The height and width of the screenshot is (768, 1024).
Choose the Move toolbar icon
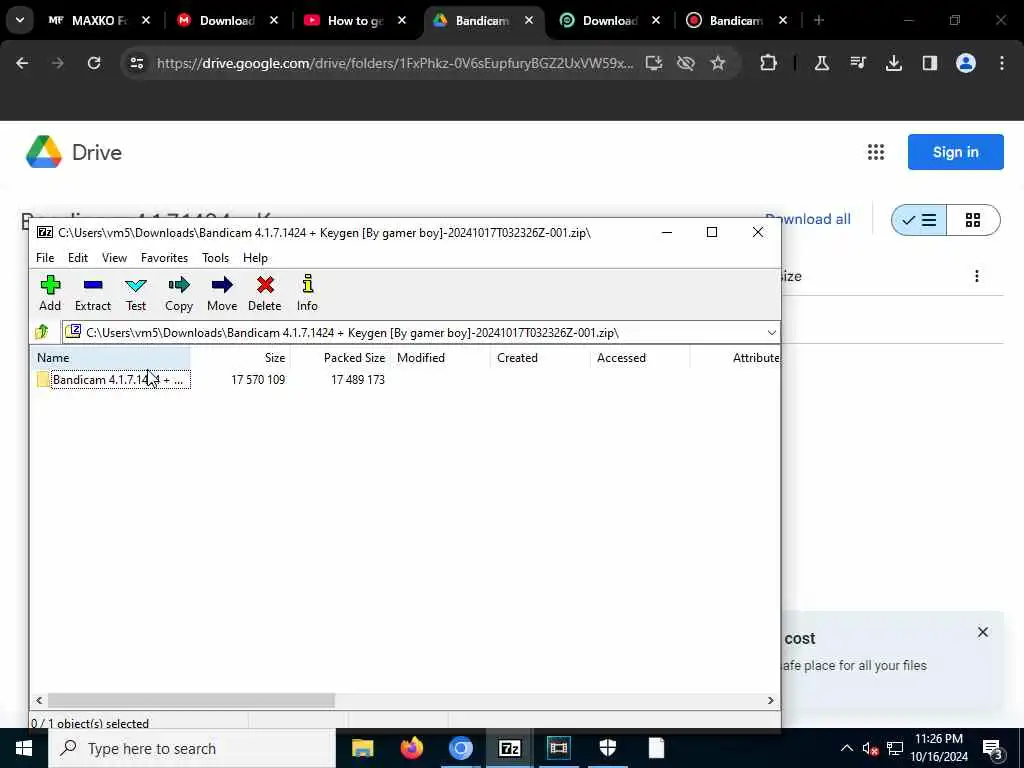222,293
